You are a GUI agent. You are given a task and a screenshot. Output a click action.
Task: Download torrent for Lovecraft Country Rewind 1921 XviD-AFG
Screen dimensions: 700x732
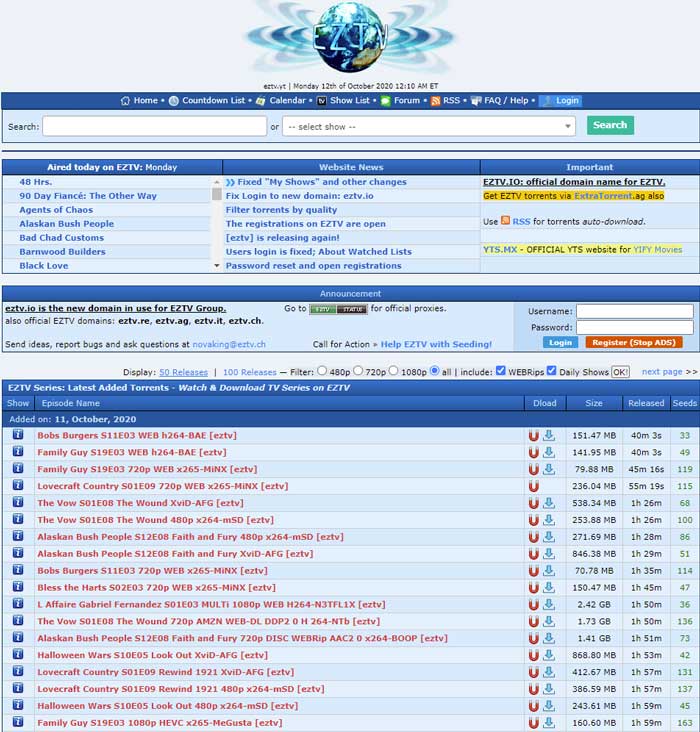coord(549,672)
